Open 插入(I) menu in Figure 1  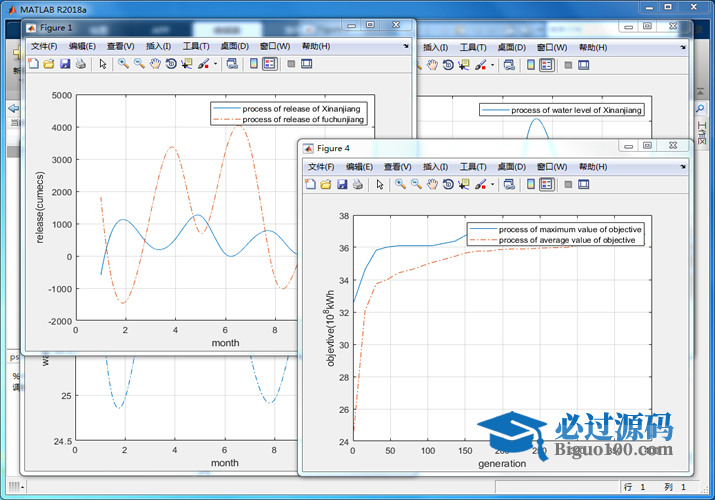(x=158, y=46)
